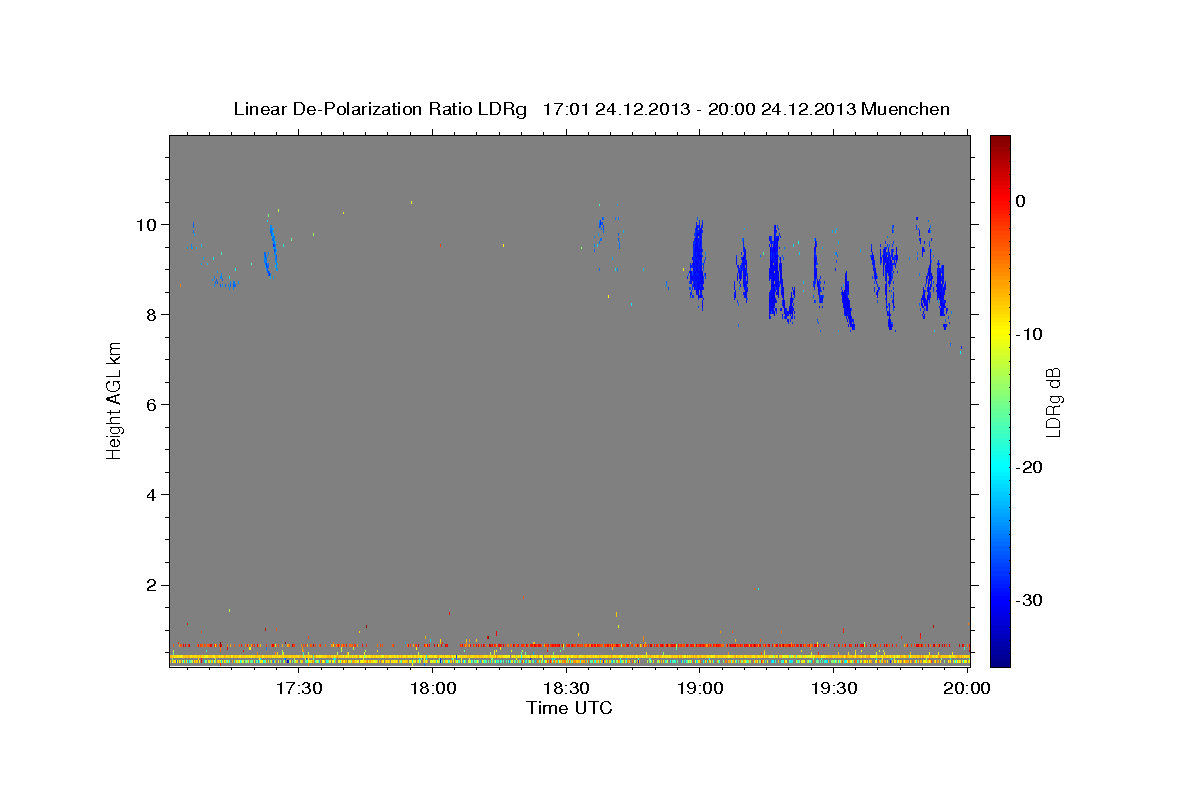Click the yellow region of the colorbar
Image resolution: width=1200 pixels, height=800 pixels.
[1000, 334]
